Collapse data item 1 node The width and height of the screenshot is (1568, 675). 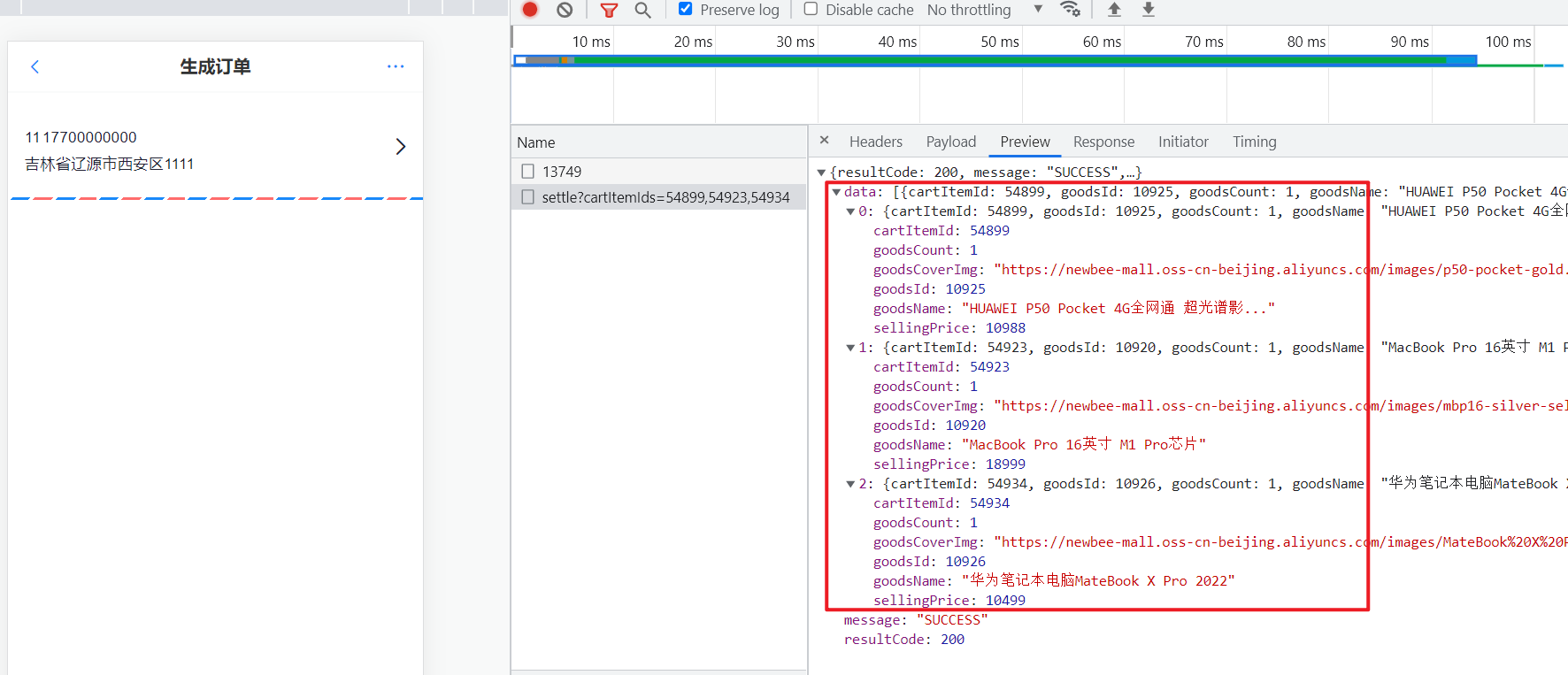(x=850, y=348)
